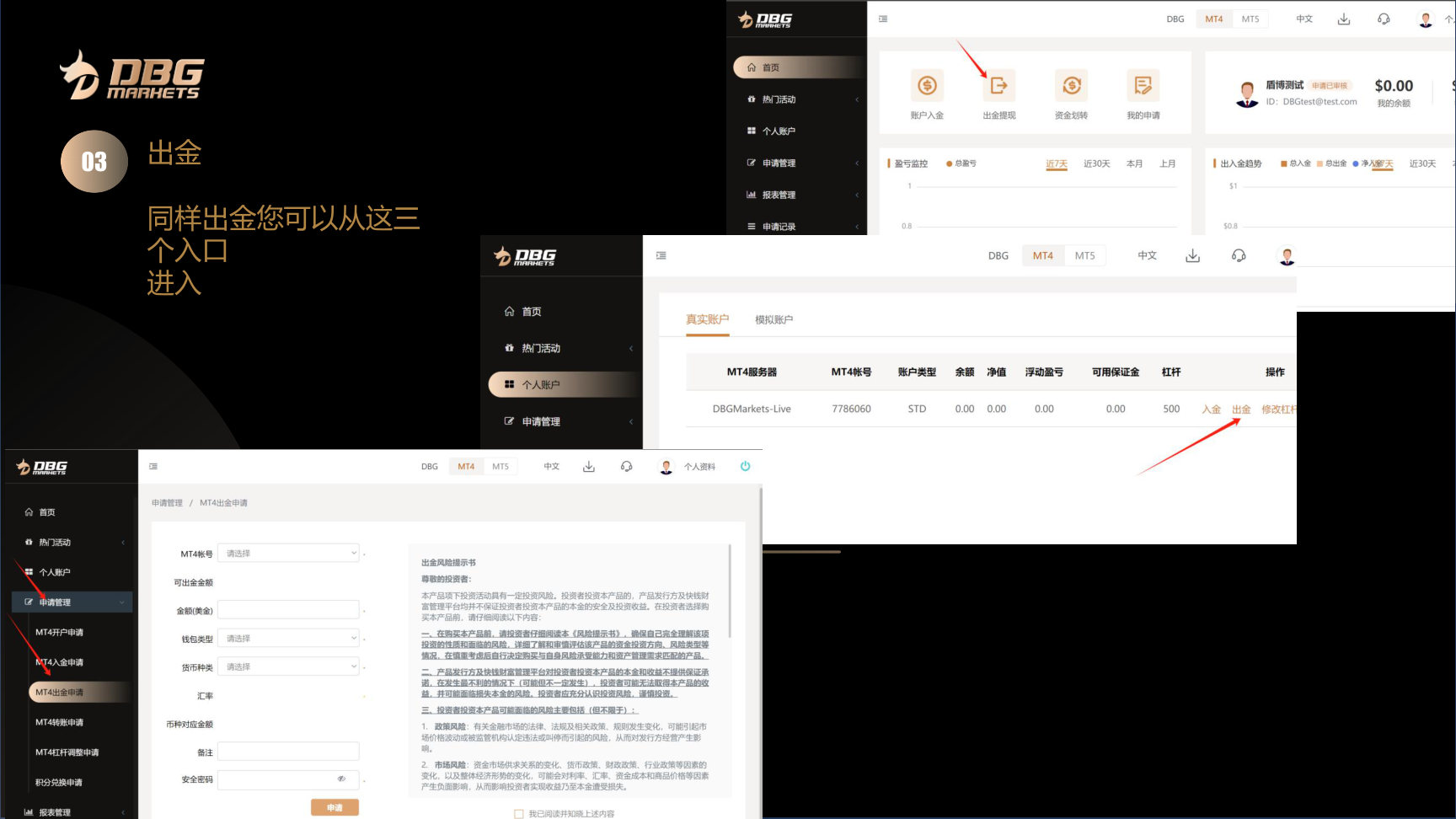Screen dimensions: 1456x819
Task: Select MT4 tab in account list window header
Action: (x=1043, y=255)
